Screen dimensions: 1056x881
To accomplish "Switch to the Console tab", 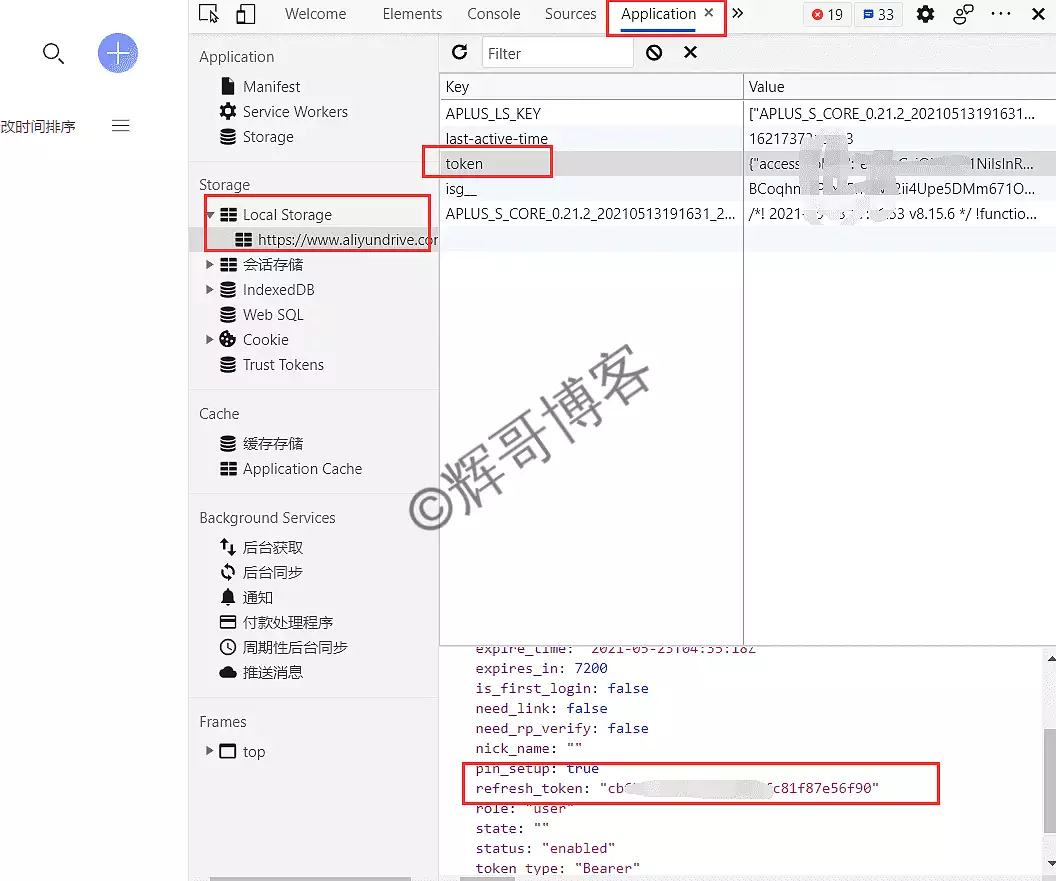I will point(494,14).
